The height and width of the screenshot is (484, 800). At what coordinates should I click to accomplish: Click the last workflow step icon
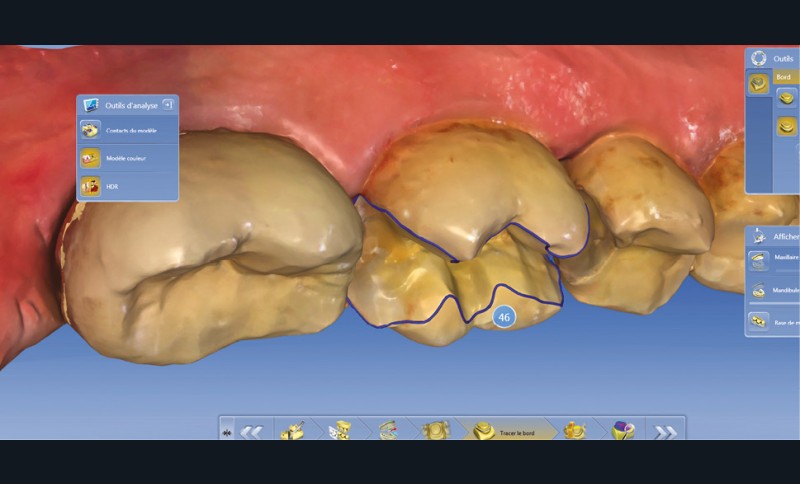coord(622,431)
